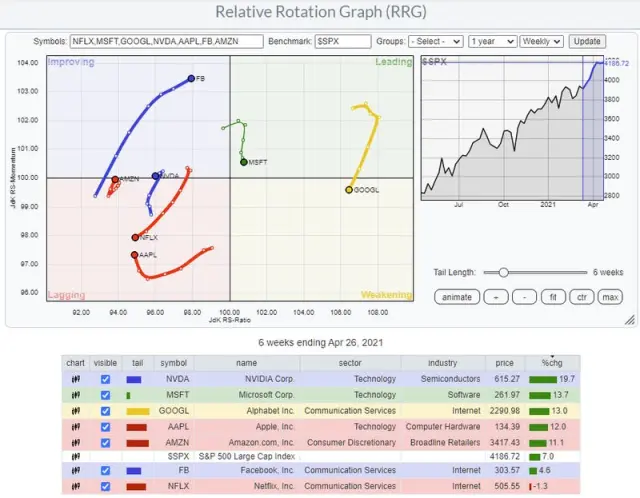Open the NVDA row chart icon

[76, 379]
